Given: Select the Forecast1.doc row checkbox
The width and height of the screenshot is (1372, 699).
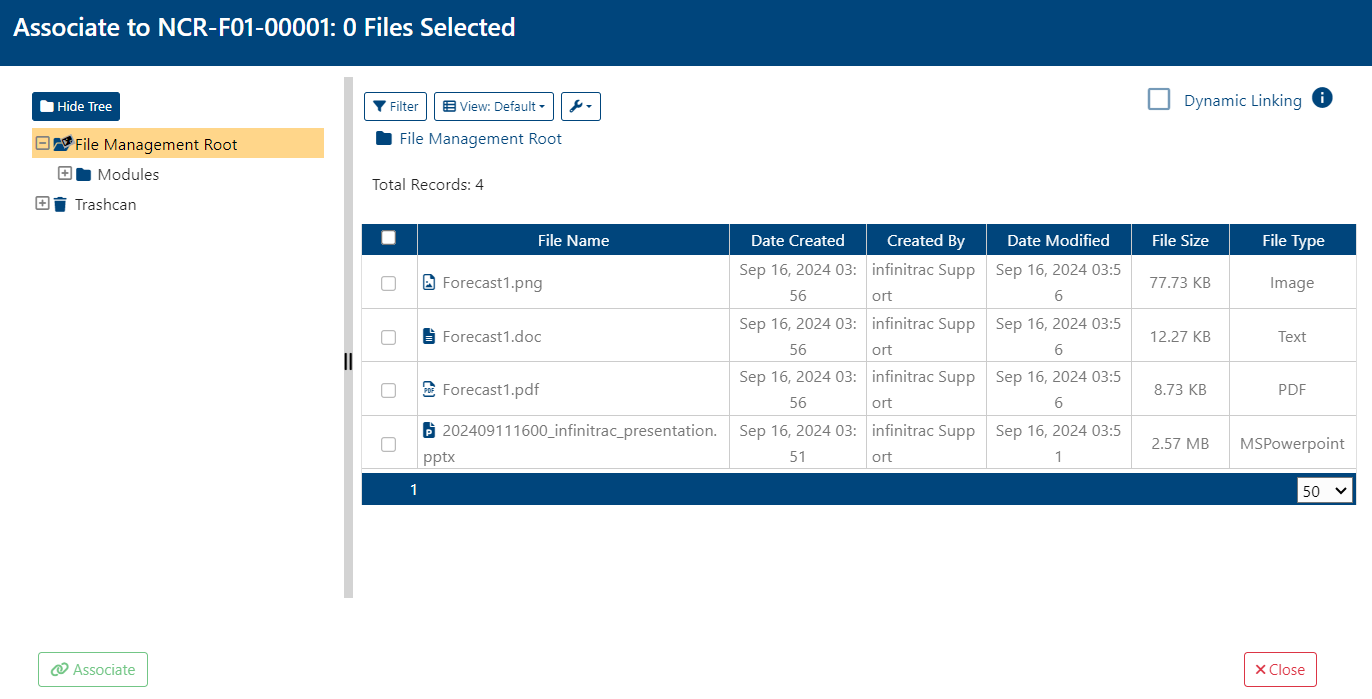Looking at the screenshot, I should click(x=389, y=338).
